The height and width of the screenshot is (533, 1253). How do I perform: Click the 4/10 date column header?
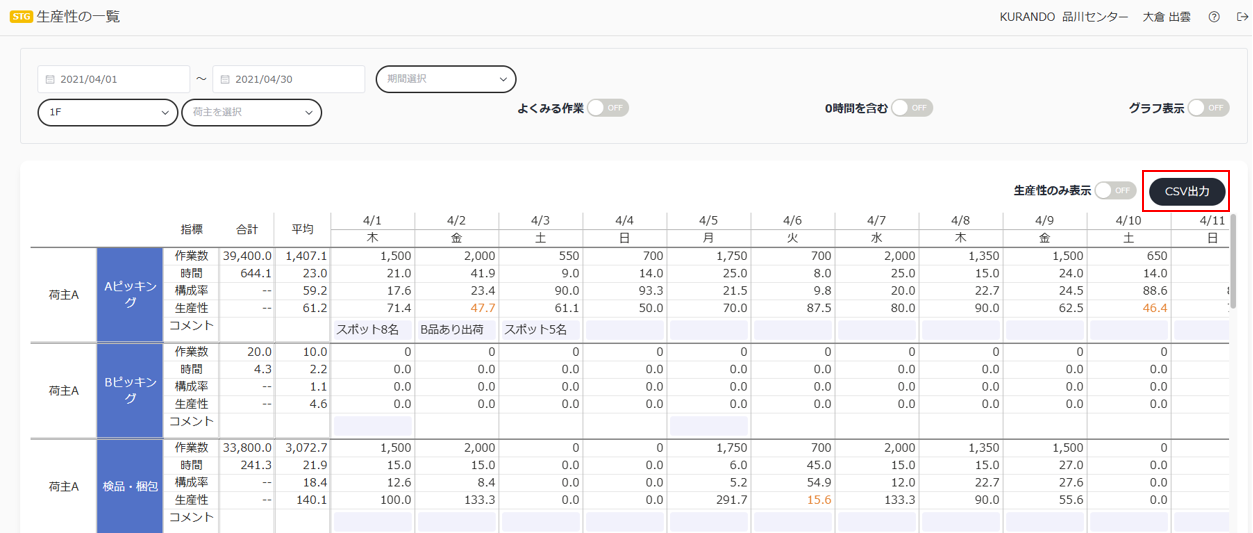(x=1128, y=220)
